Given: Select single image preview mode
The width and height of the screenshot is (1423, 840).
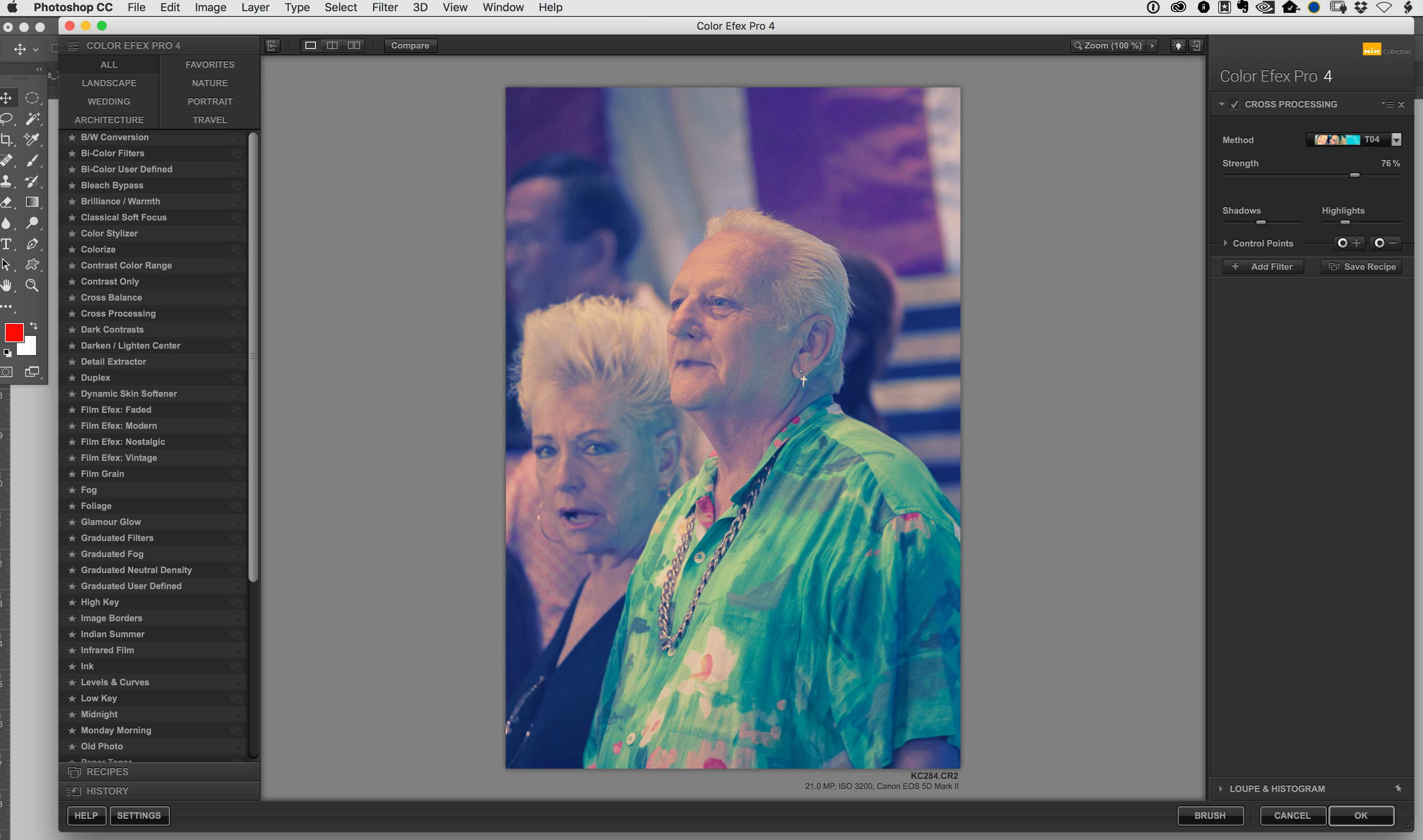Looking at the screenshot, I should [310, 45].
